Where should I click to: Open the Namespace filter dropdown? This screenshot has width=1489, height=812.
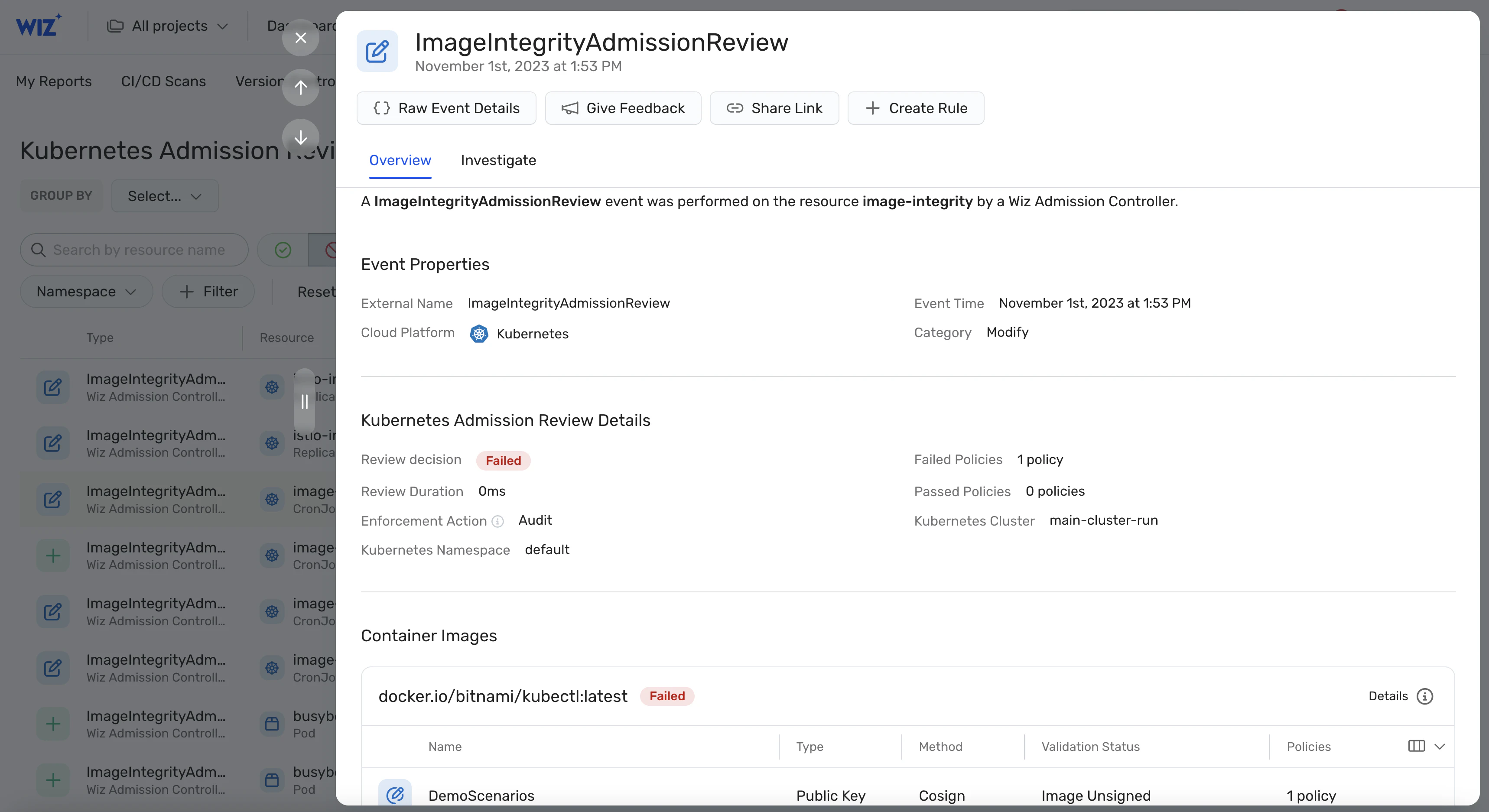tap(87, 291)
